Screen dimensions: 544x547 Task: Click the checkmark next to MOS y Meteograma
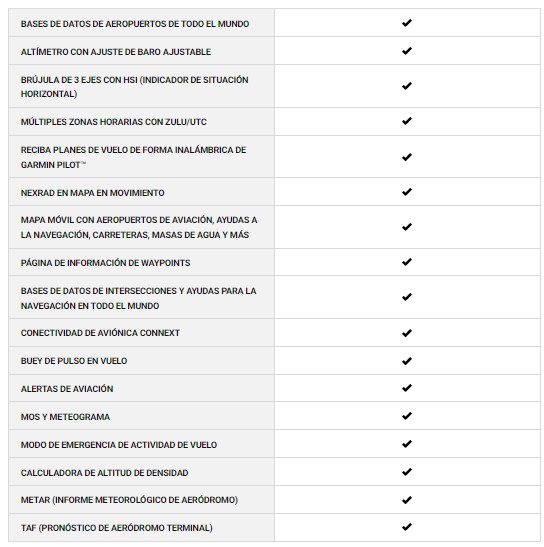407,416
